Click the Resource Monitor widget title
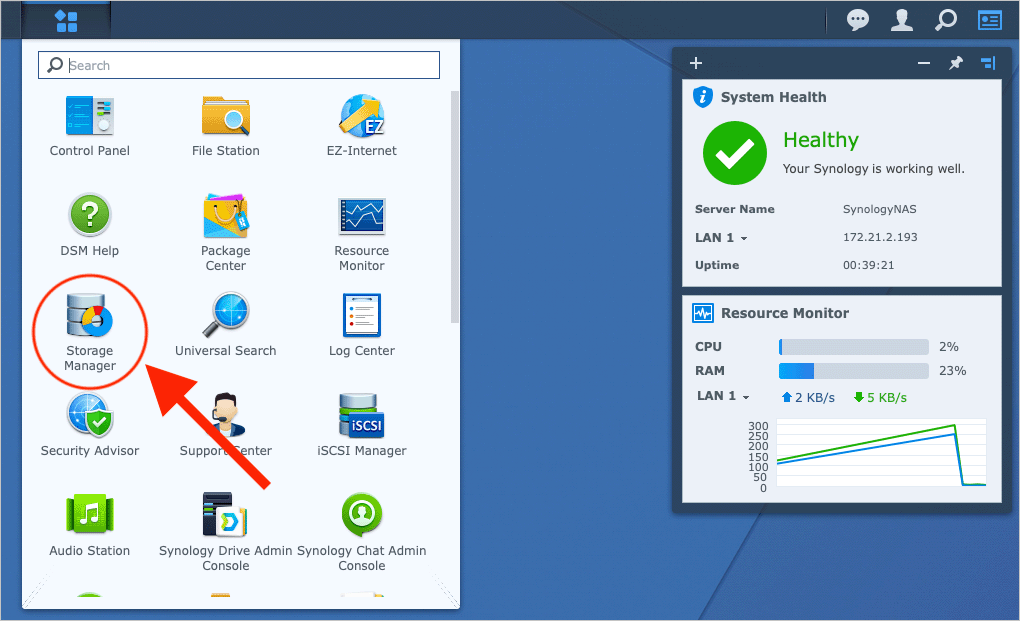1020x621 pixels. (785, 313)
